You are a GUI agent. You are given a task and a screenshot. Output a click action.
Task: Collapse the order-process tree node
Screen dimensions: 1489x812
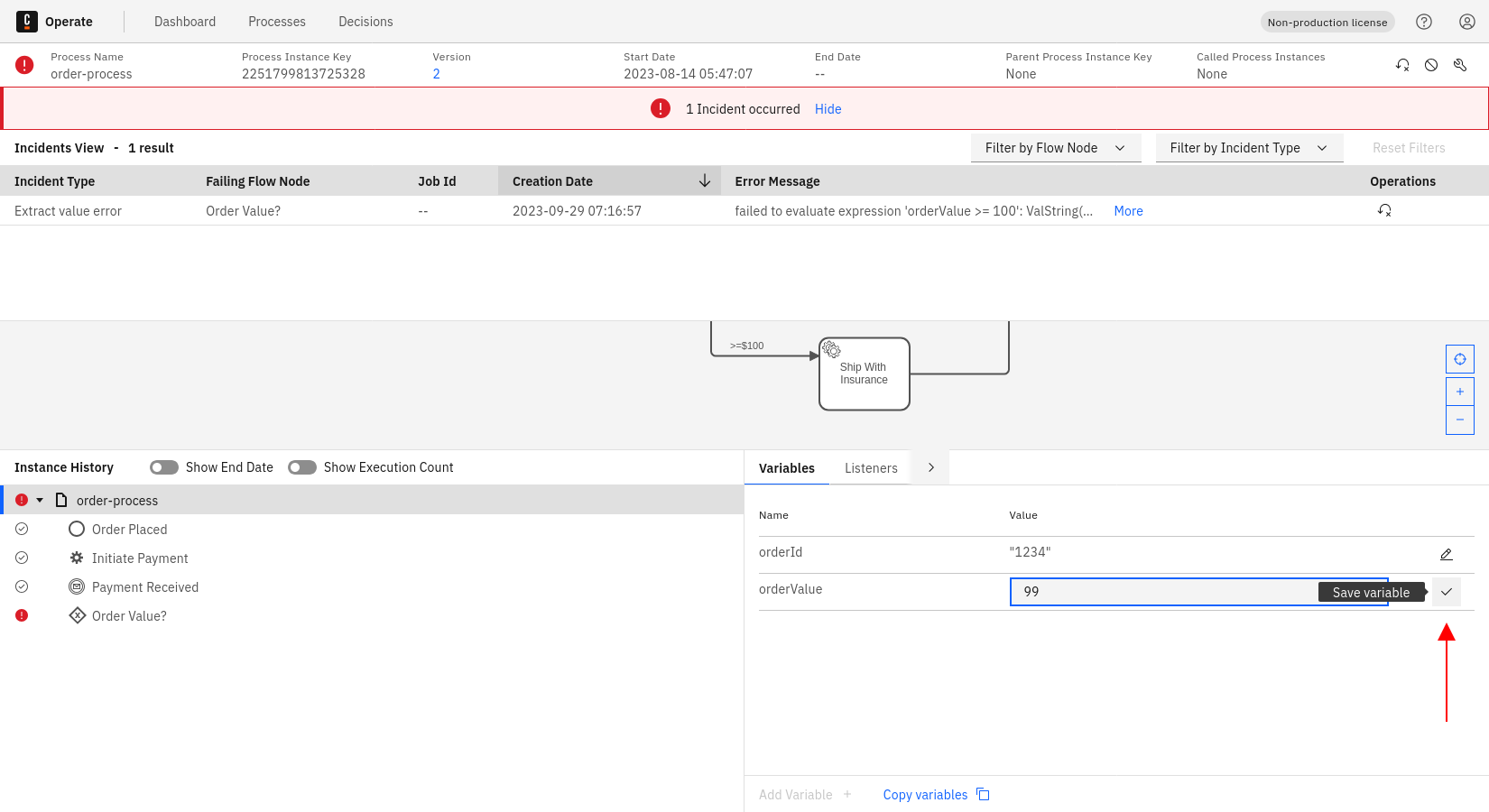tap(40, 500)
